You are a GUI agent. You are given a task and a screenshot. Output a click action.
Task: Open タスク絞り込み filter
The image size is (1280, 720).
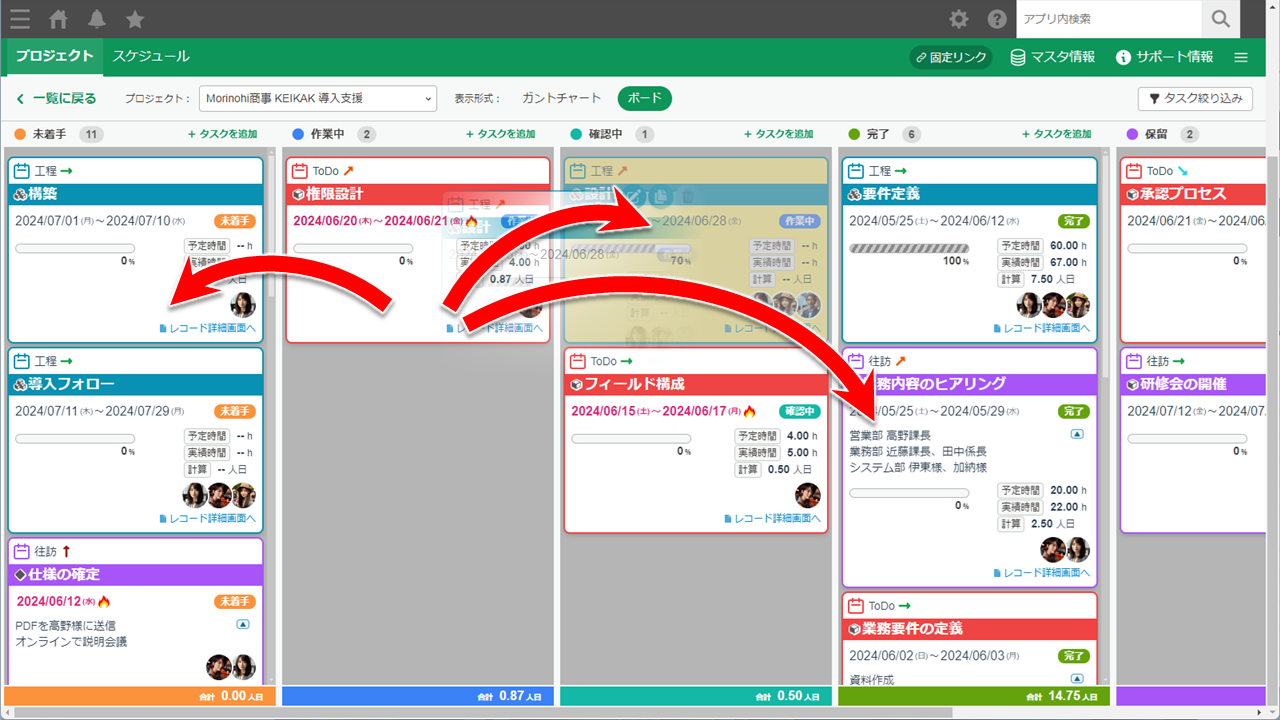click(1196, 98)
